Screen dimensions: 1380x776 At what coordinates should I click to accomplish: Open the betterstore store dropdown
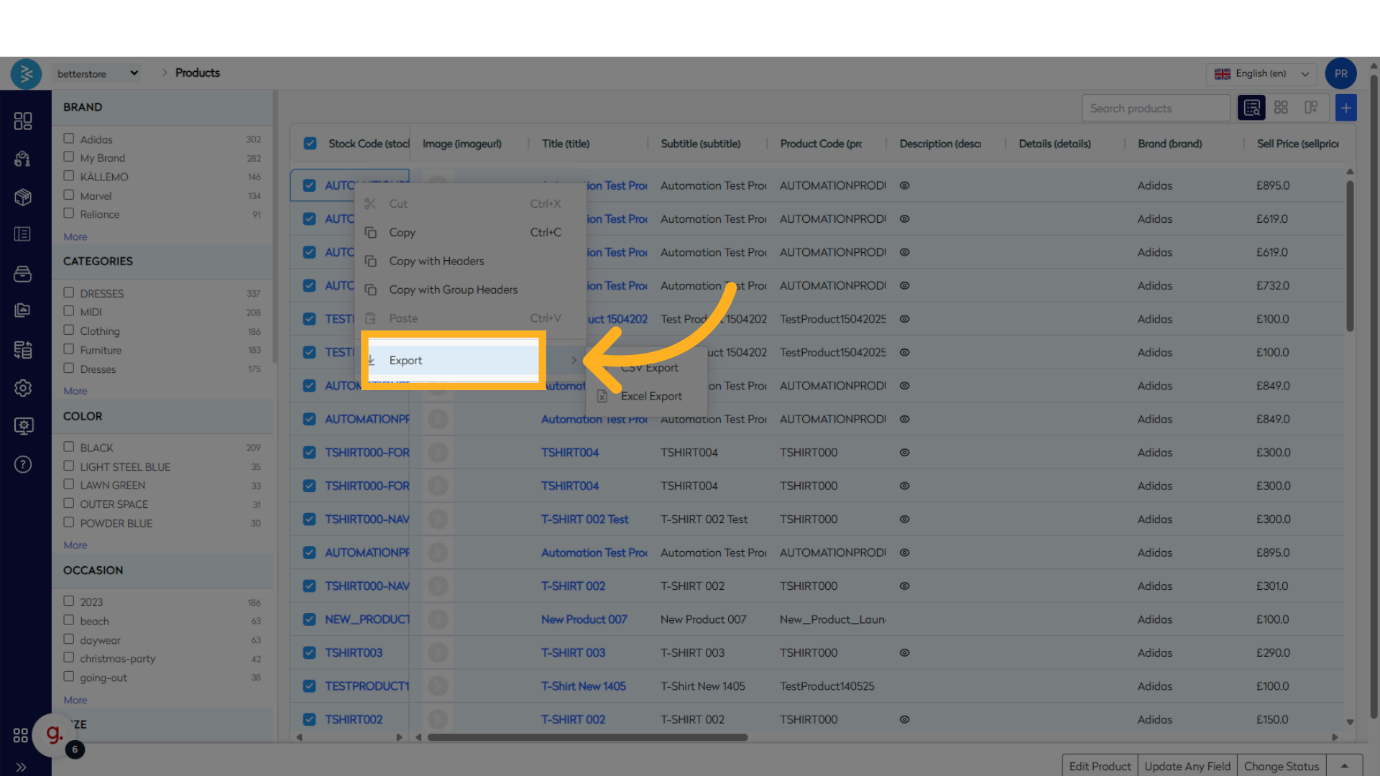pos(97,73)
